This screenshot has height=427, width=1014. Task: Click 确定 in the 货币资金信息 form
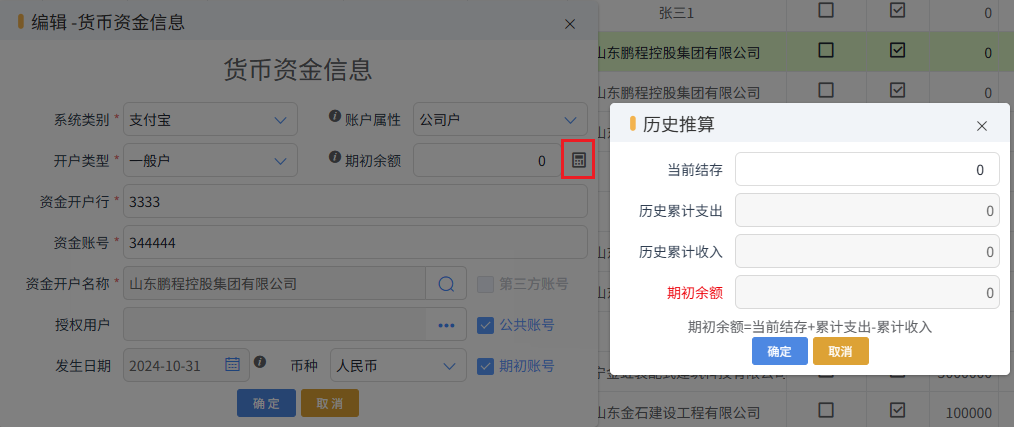click(x=266, y=403)
